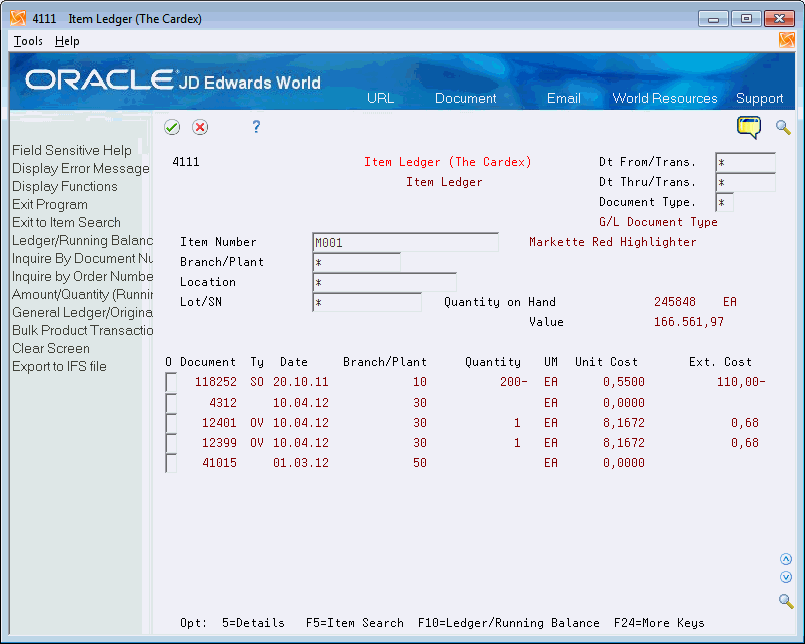Click the Document Type input field

[724, 202]
